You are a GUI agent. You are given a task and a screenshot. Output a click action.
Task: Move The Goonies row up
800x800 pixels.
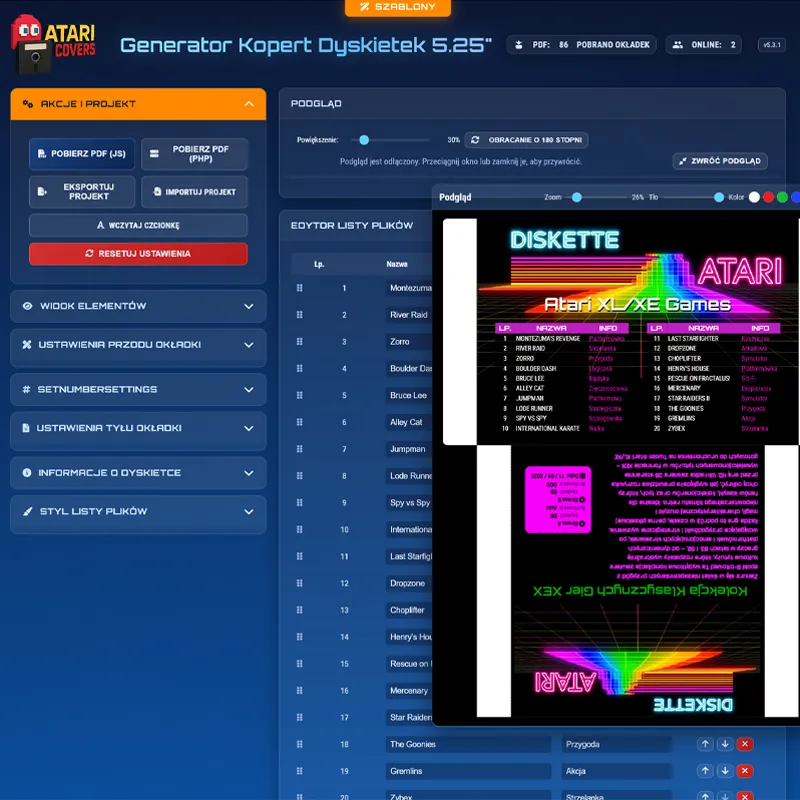tap(705, 744)
